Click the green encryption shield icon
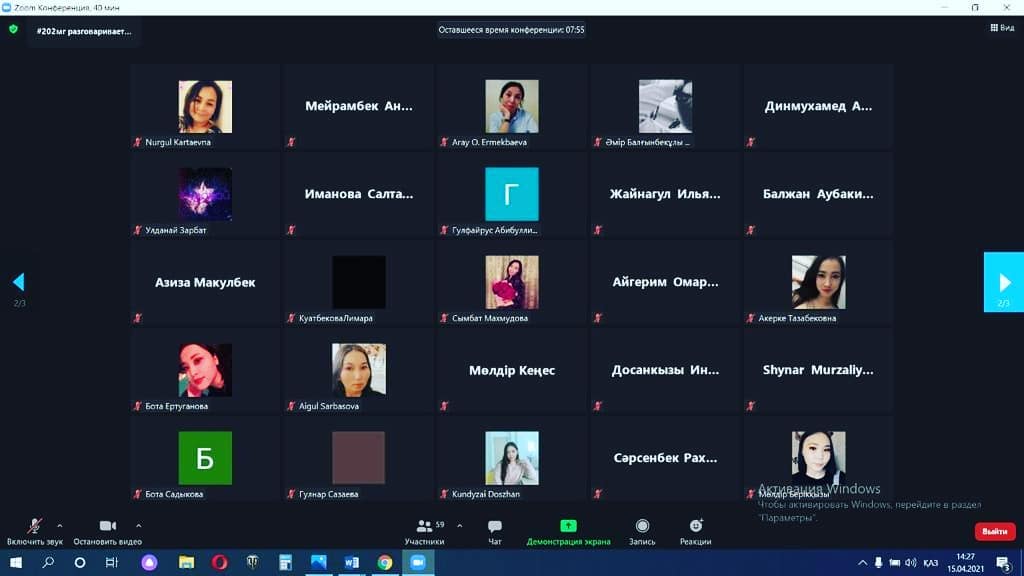This screenshot has width=1024, height=576. pyautogui.click(x=13, y=30)
